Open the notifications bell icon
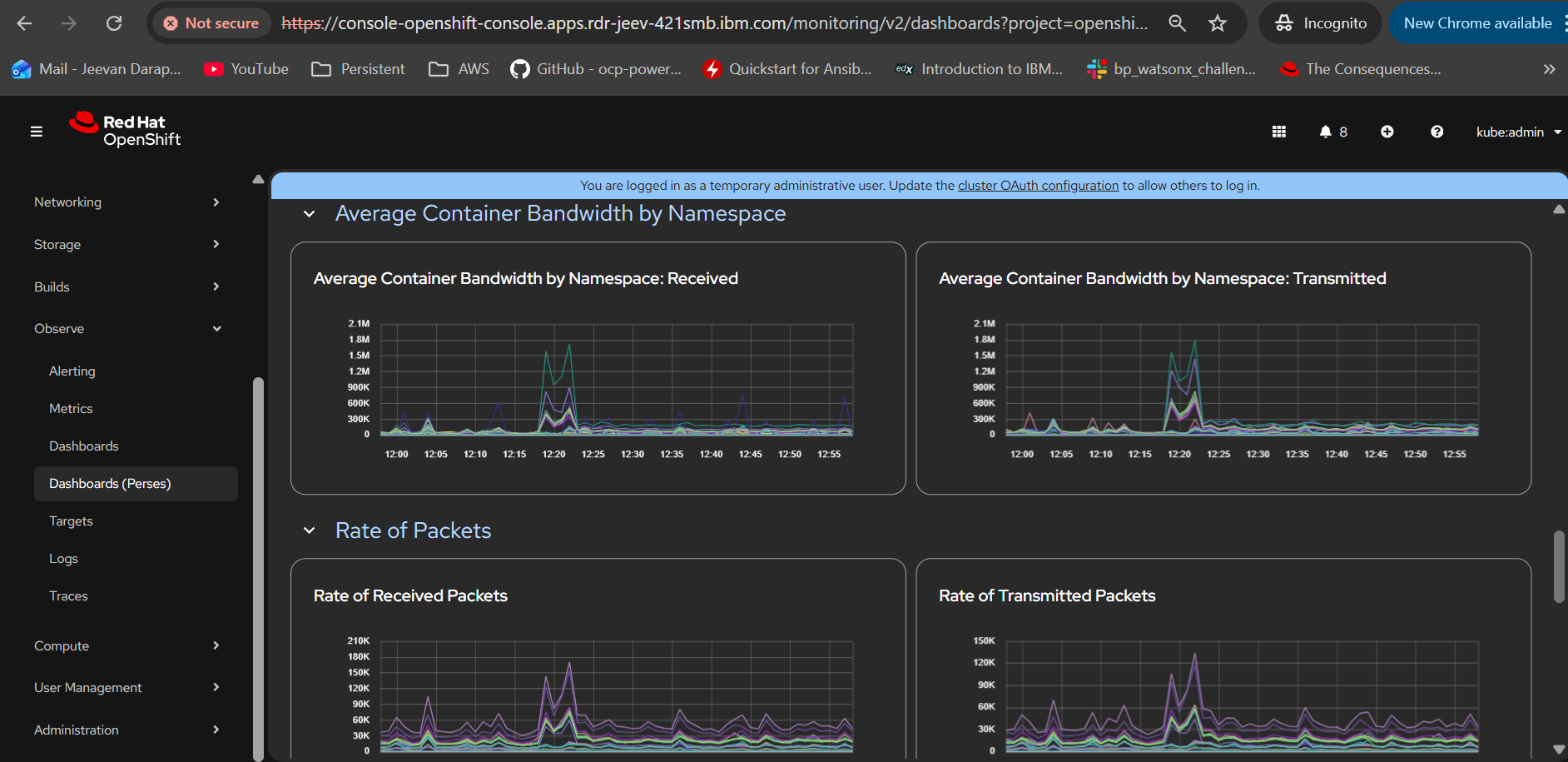The image size is (1568, 762). [x=1326, y=132]
